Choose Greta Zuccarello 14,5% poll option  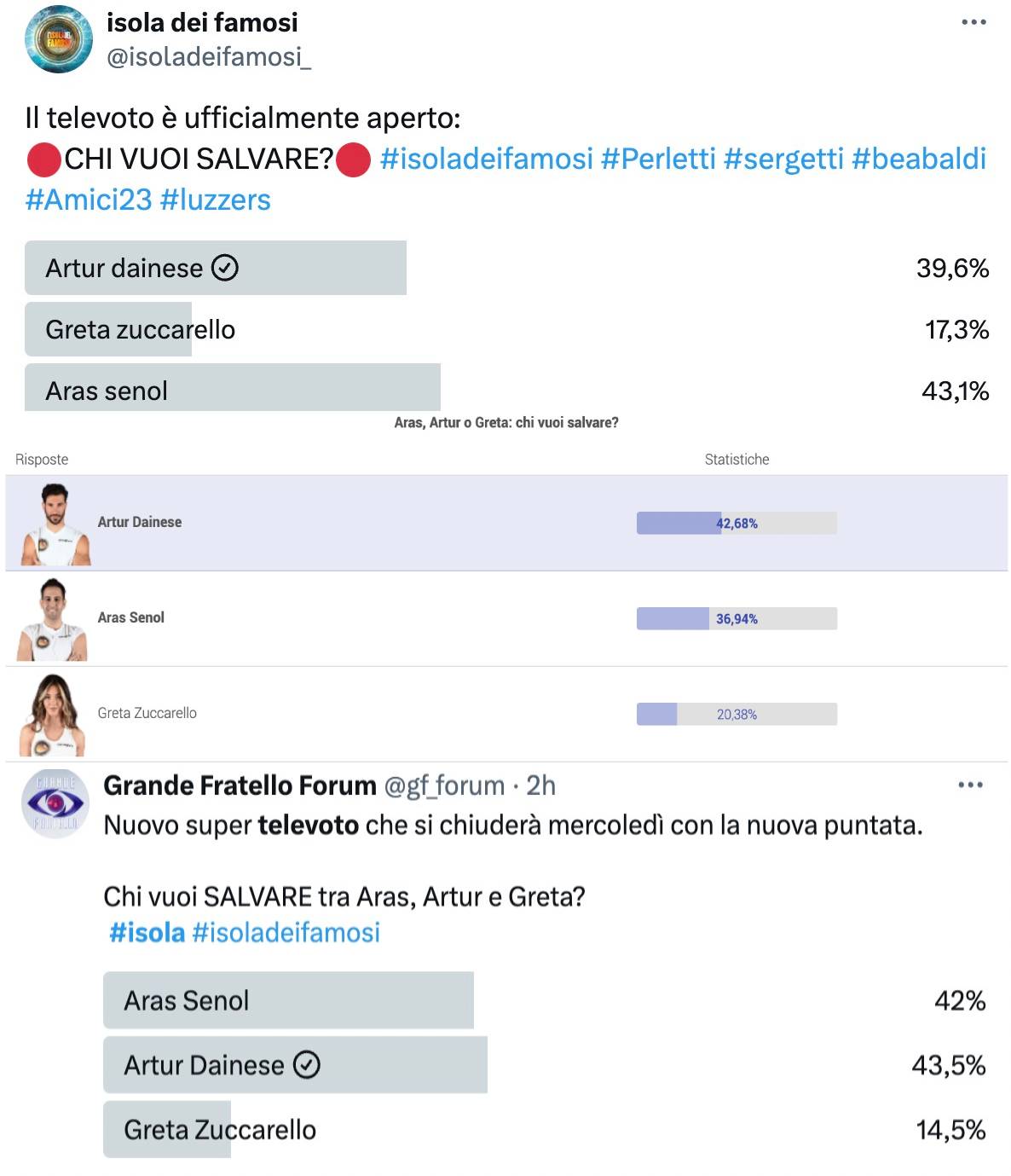tap(545, 1129)
